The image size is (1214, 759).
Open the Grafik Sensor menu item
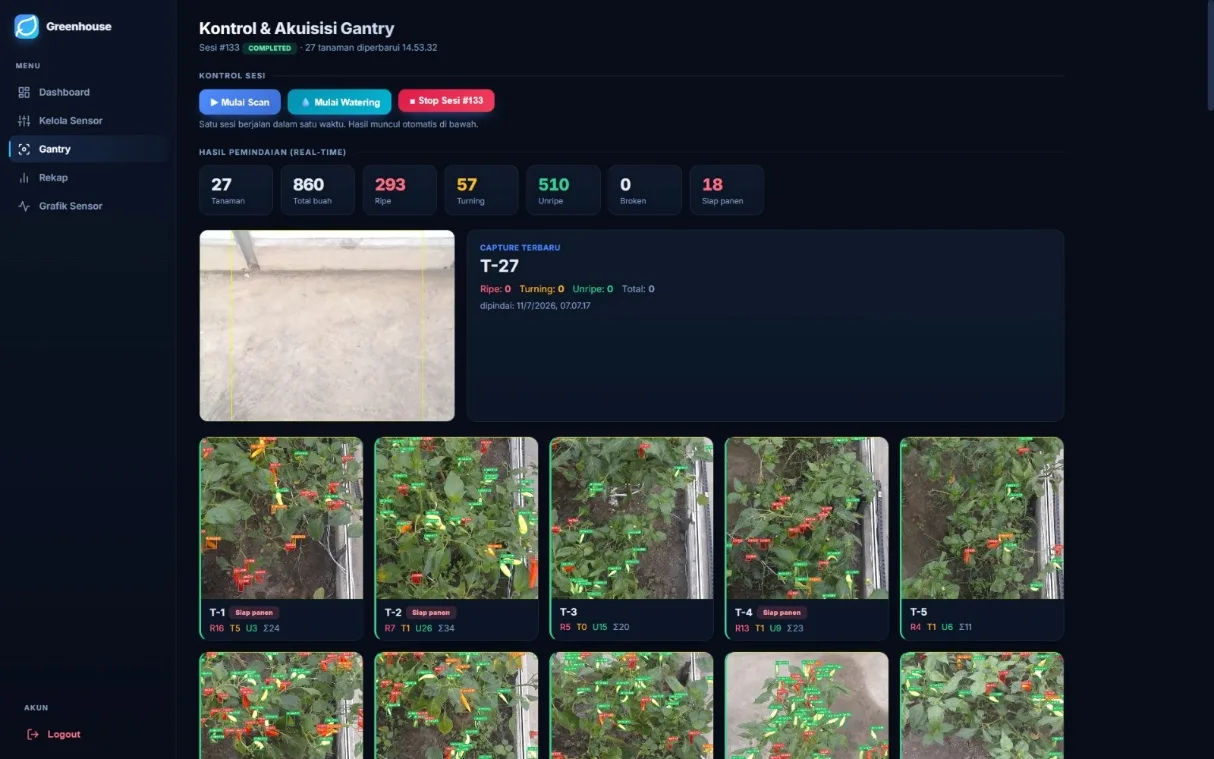pyautogui.click(x=89, y=206)
